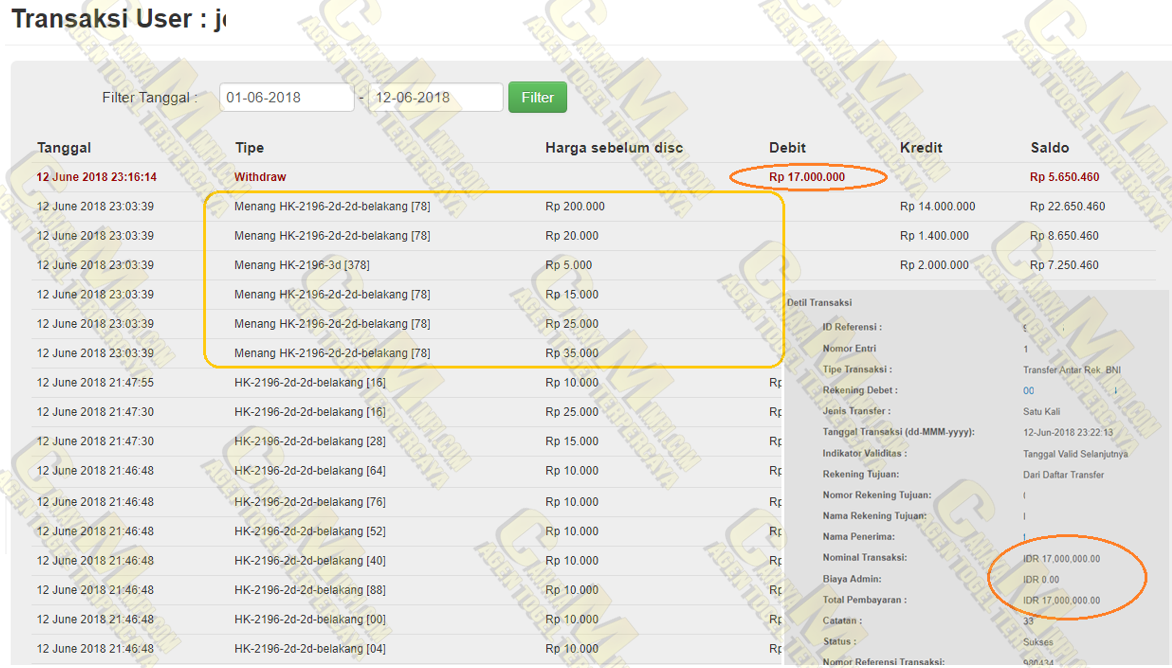Viewport: 1172px width, 668px height.
Task: Click the Tanggal column header
Action: click(64, 148)
